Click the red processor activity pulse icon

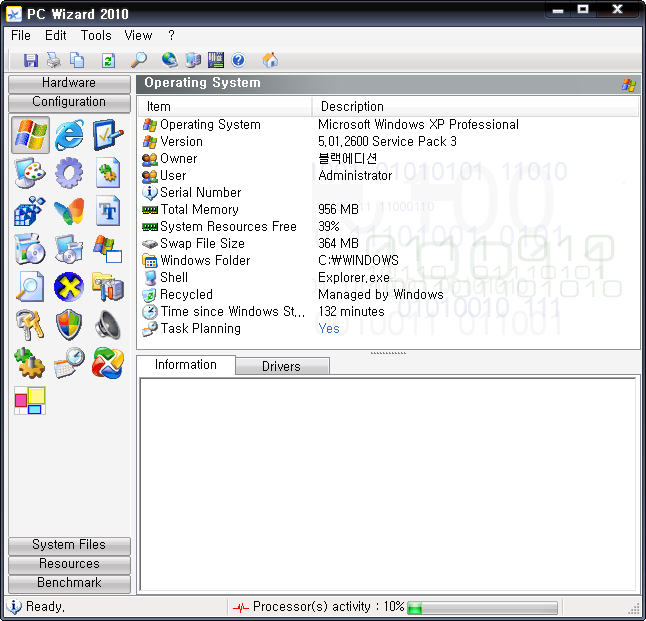click(241, 607)
